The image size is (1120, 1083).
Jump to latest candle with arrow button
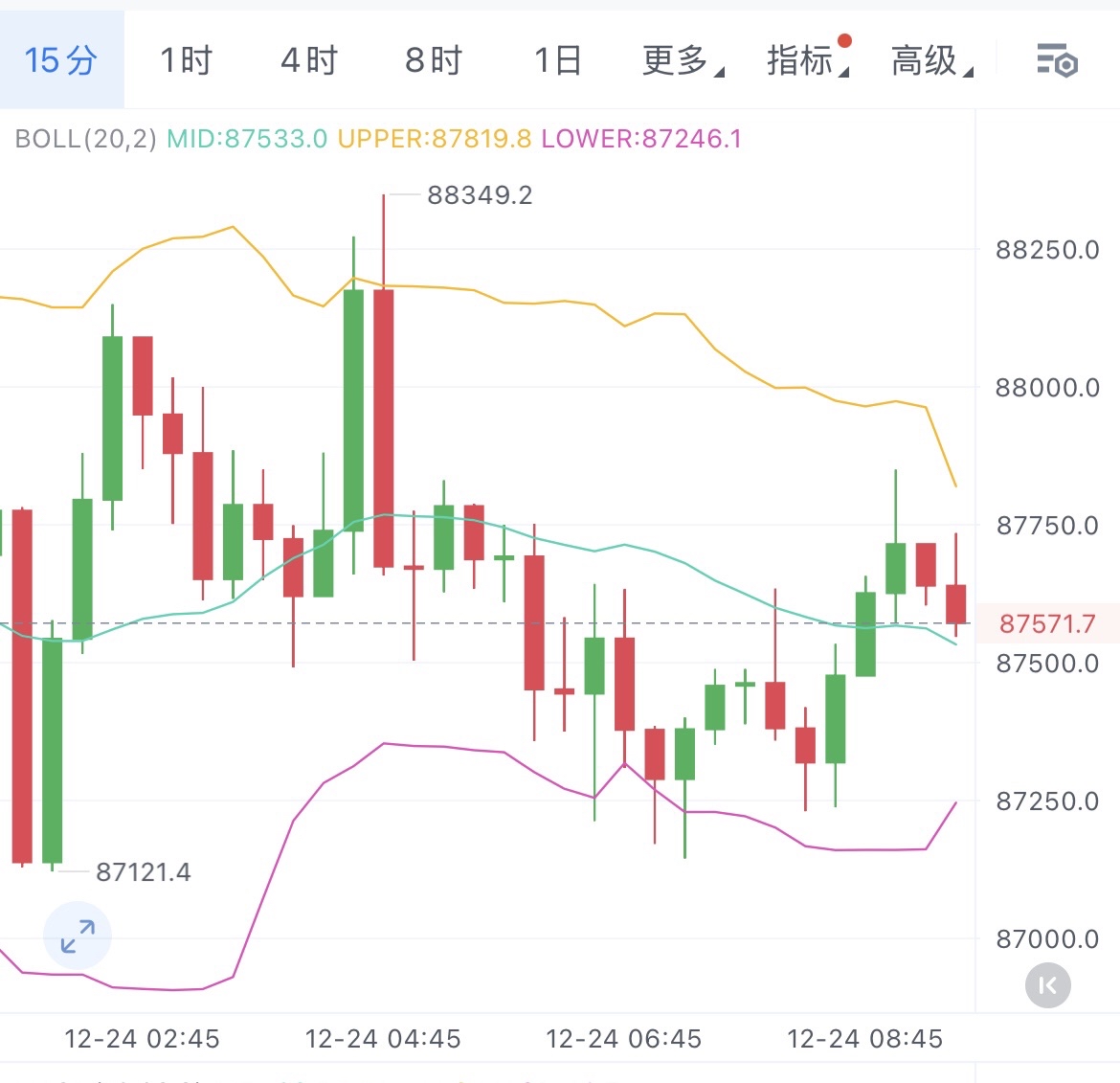(1047, 985)
